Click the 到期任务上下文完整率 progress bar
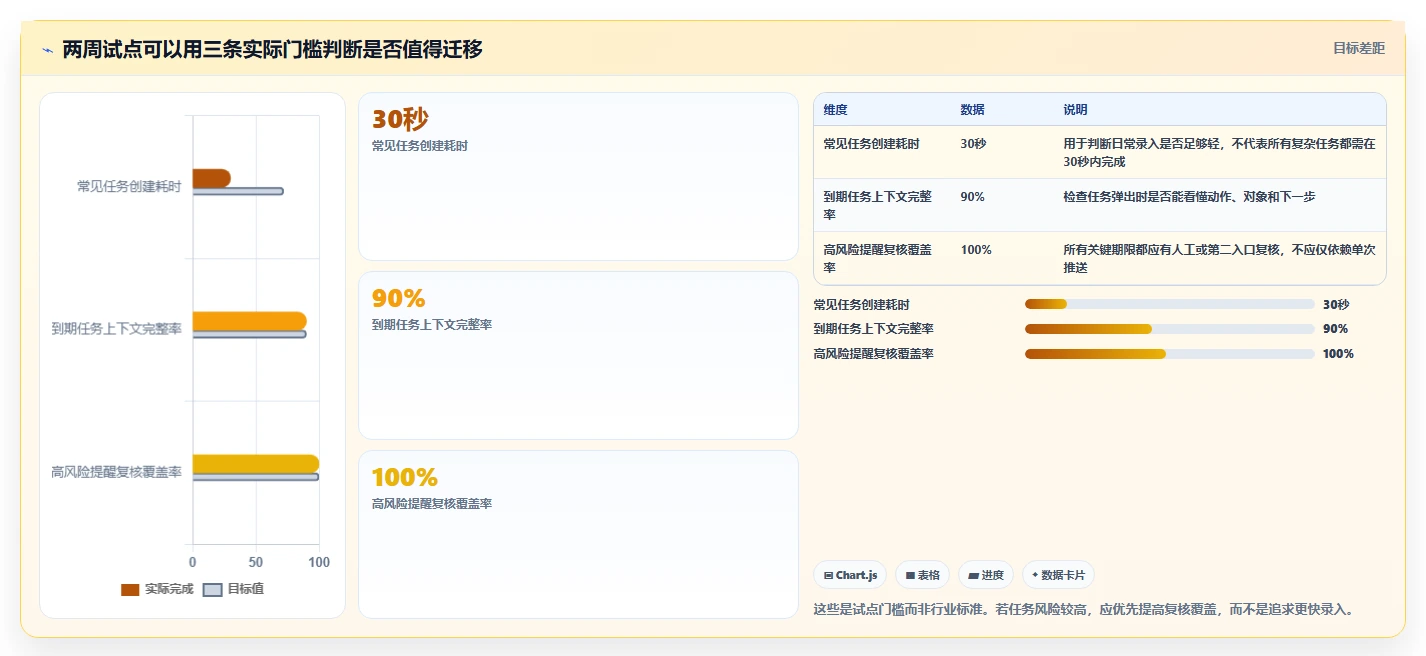 point(1169,329)
